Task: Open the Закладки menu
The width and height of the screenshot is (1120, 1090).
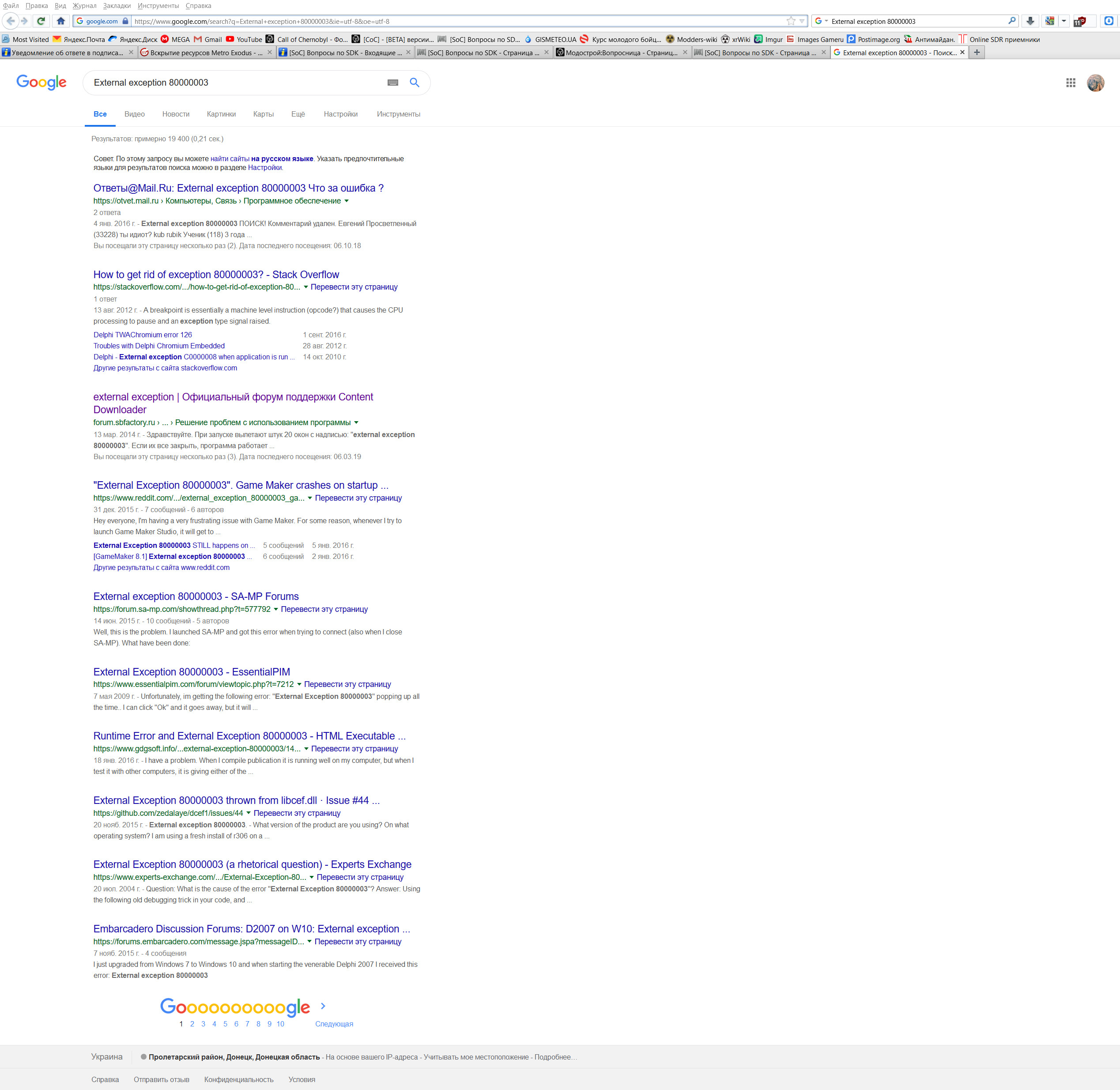Action: point(117,6)
